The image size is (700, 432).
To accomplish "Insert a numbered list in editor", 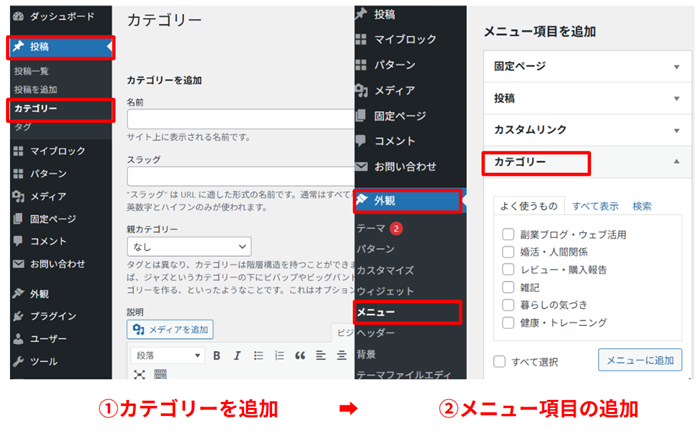I will coord(277,355).
